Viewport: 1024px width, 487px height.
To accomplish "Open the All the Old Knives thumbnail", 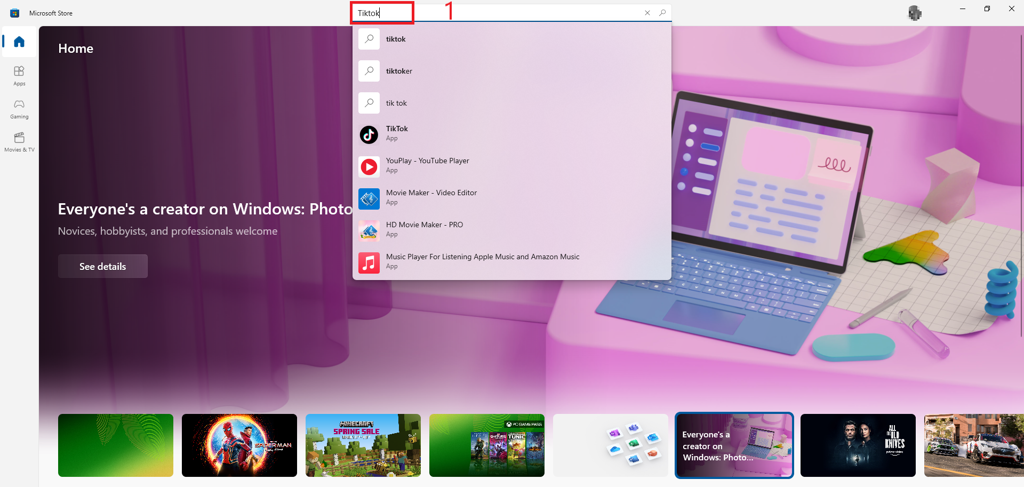I will [858, 445].
